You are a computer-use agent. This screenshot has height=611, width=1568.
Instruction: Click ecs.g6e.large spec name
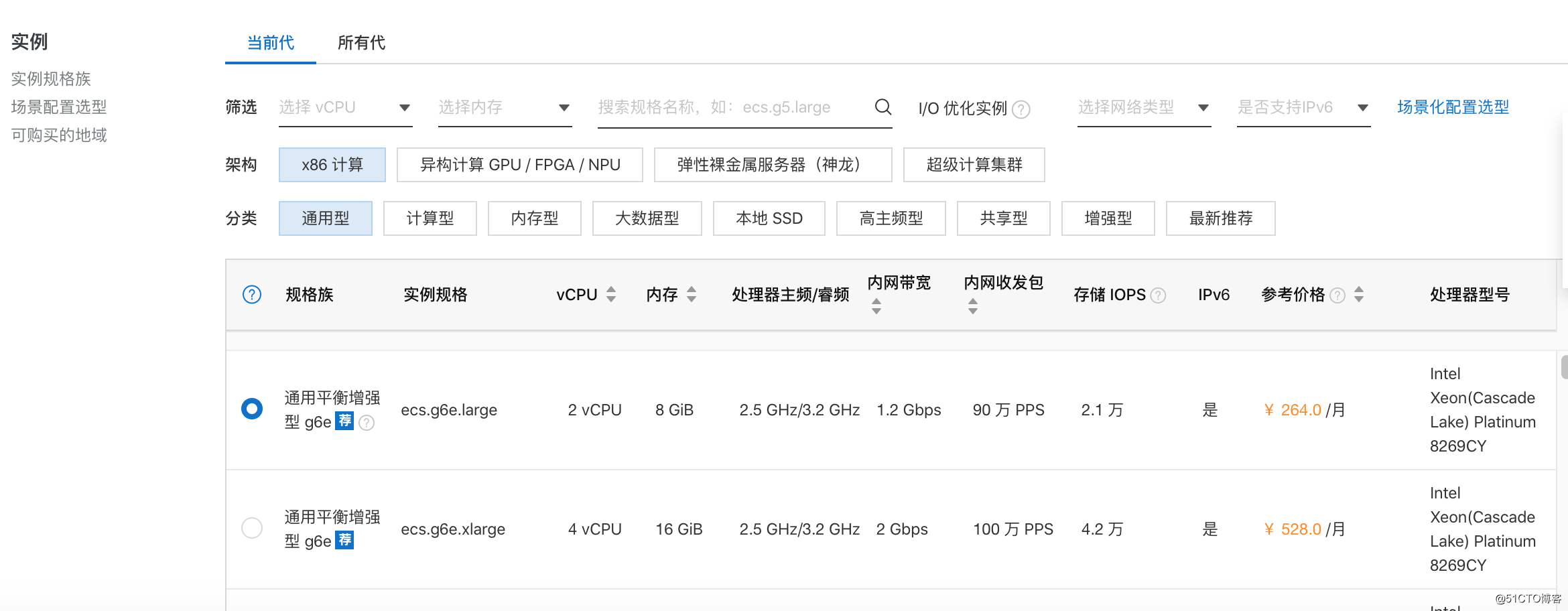(449, 410)
